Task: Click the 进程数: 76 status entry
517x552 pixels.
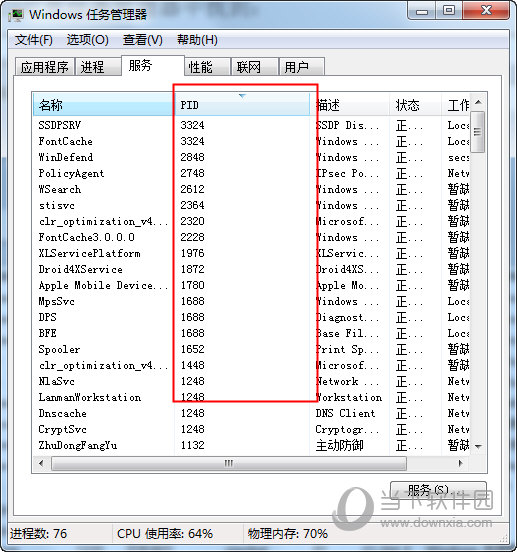Action: pyautogui.click(x=38, y=534)
